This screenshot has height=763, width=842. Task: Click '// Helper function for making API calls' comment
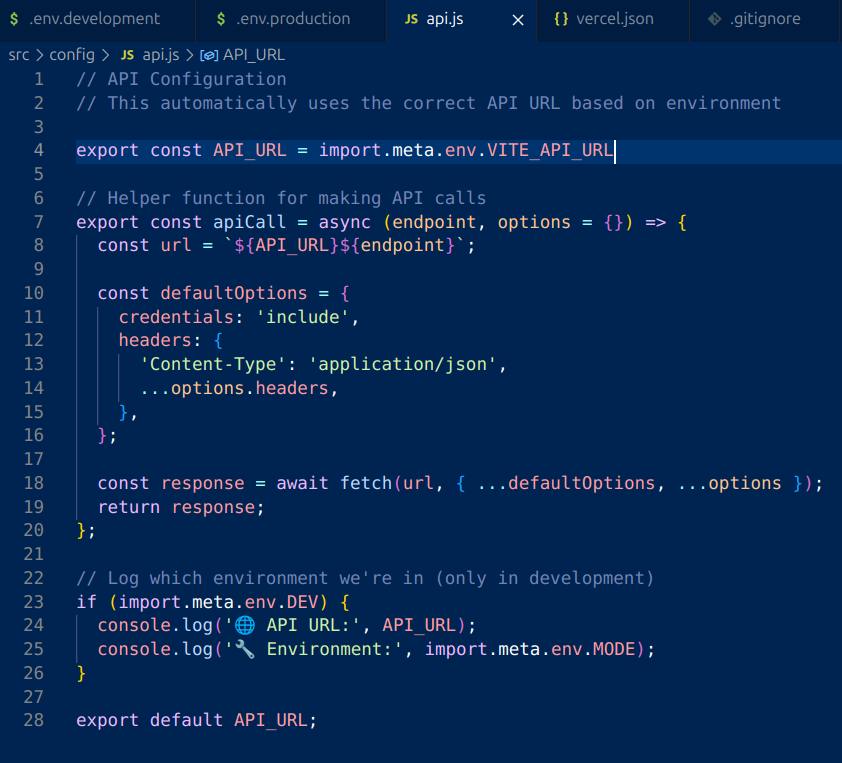coord(281,198)
